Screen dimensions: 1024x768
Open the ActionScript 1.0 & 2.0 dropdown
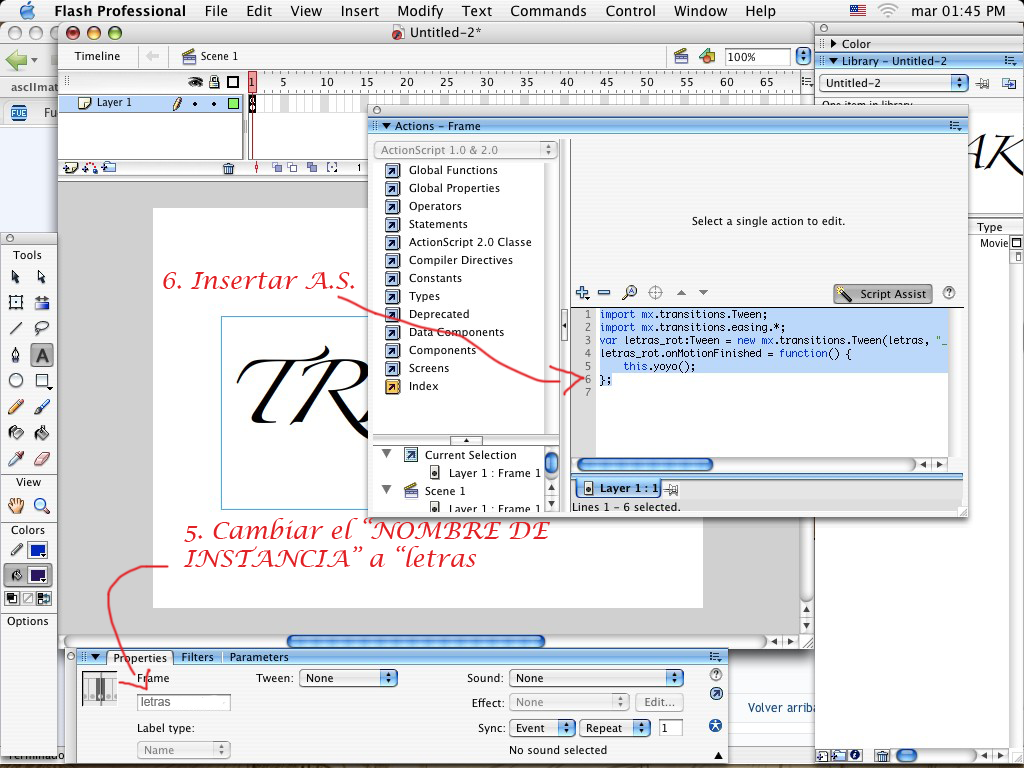[x=466, y=150]
